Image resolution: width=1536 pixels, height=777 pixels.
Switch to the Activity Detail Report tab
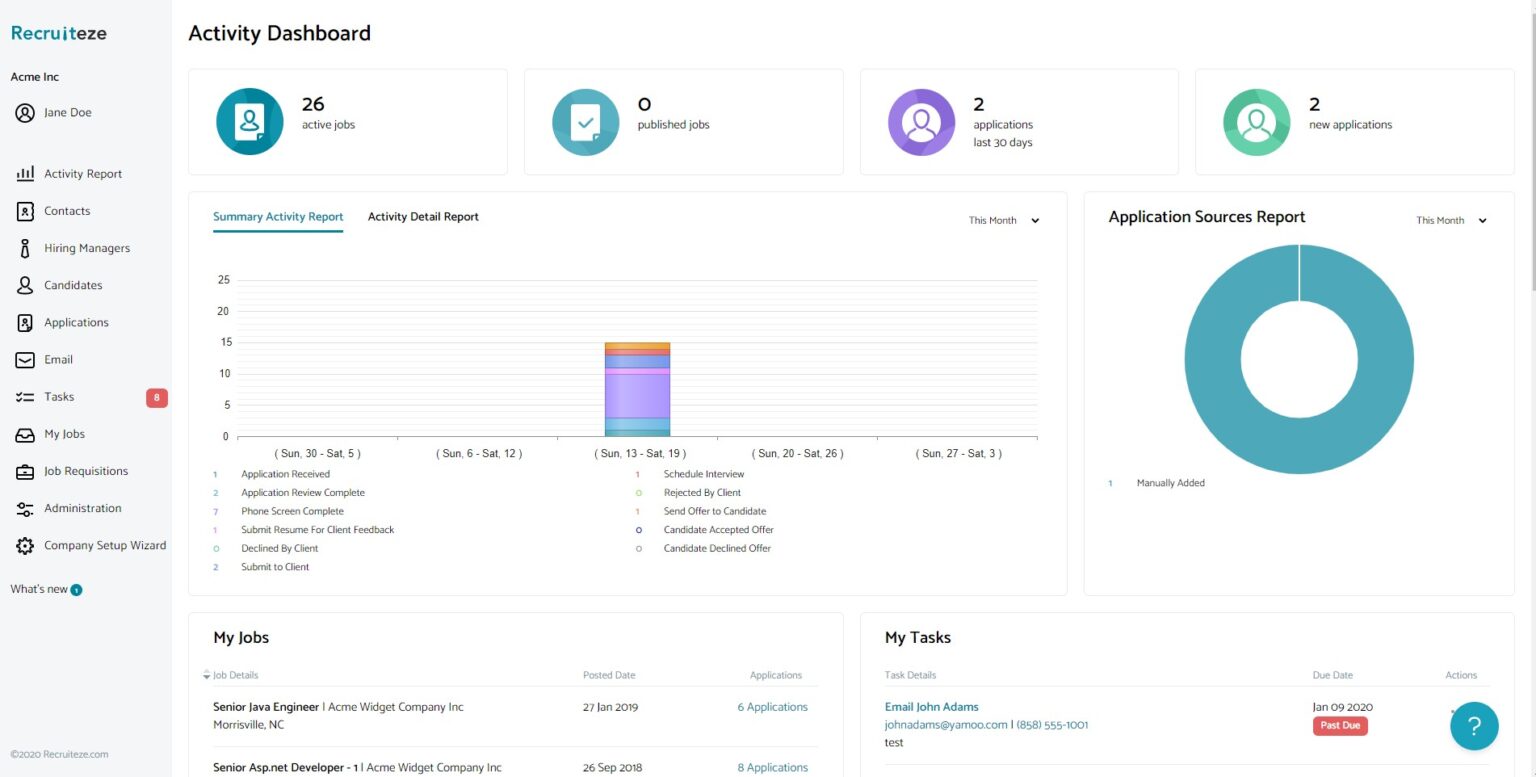(x=423, y=216)
